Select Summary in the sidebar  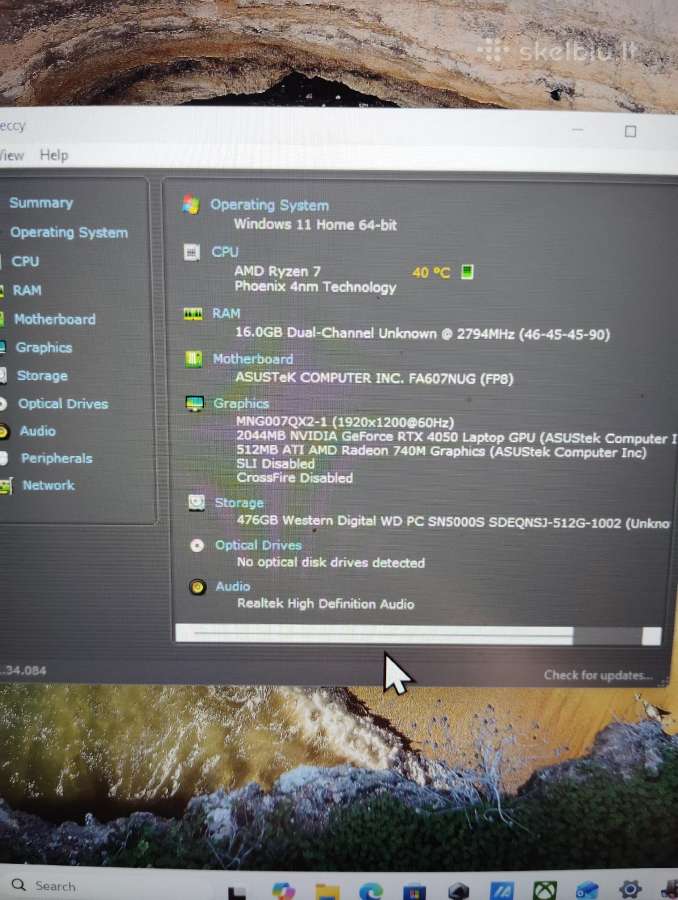coord(41,203)
